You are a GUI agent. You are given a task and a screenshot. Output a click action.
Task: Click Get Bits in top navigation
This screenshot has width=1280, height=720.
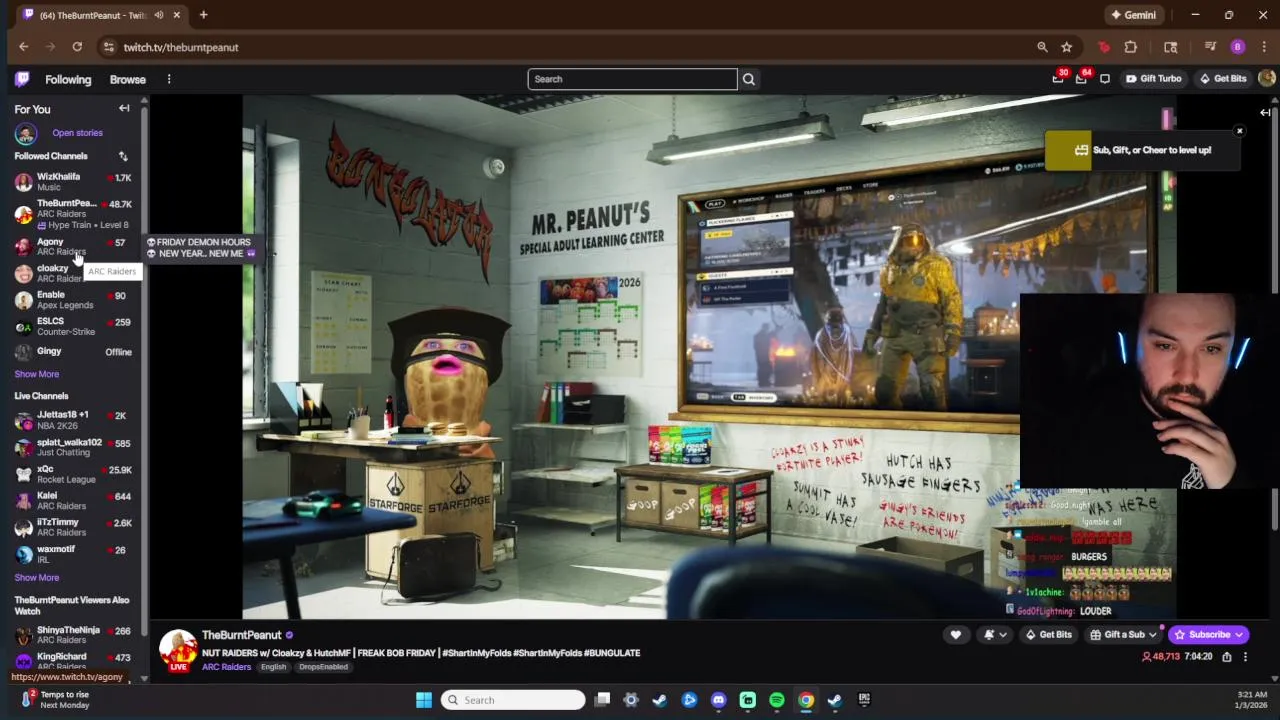pyautogui.click(x=1223, y=79)
